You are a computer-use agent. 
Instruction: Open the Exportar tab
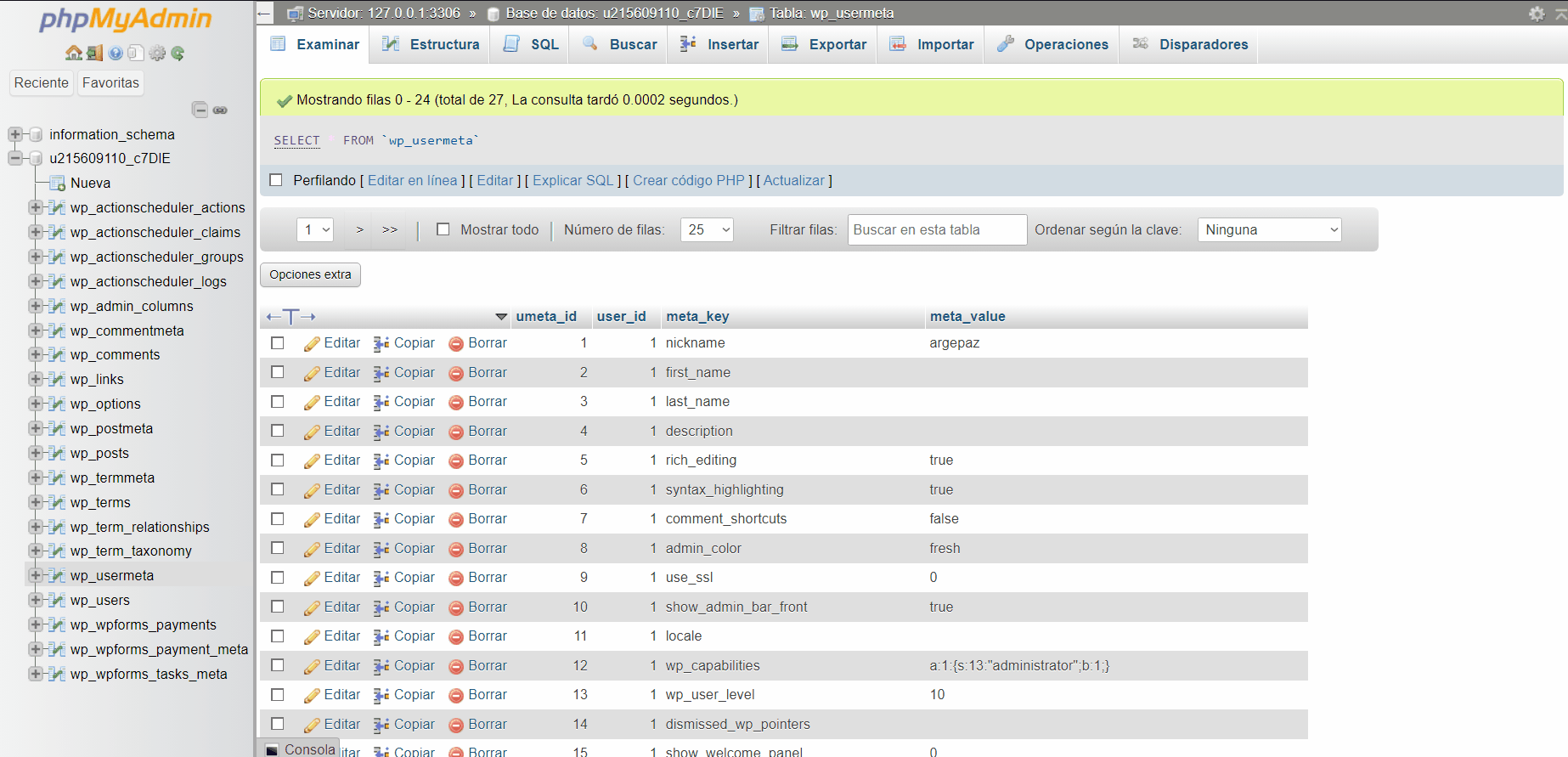click(x=824, y=44)
